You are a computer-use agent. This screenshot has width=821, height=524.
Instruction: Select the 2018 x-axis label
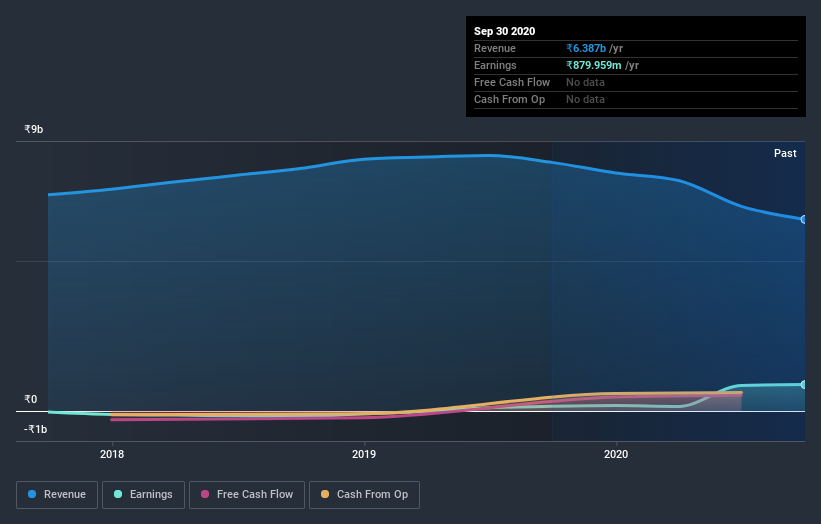tap(112, 454)
